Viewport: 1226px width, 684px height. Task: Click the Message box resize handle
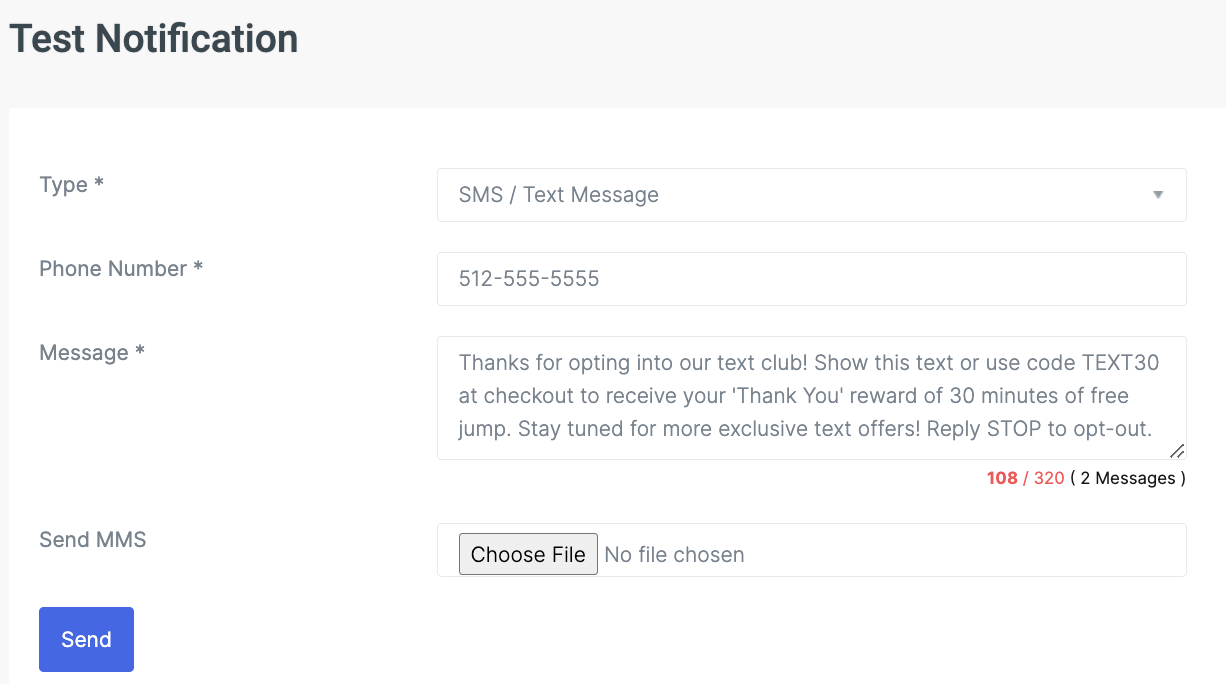[1177, 451]
